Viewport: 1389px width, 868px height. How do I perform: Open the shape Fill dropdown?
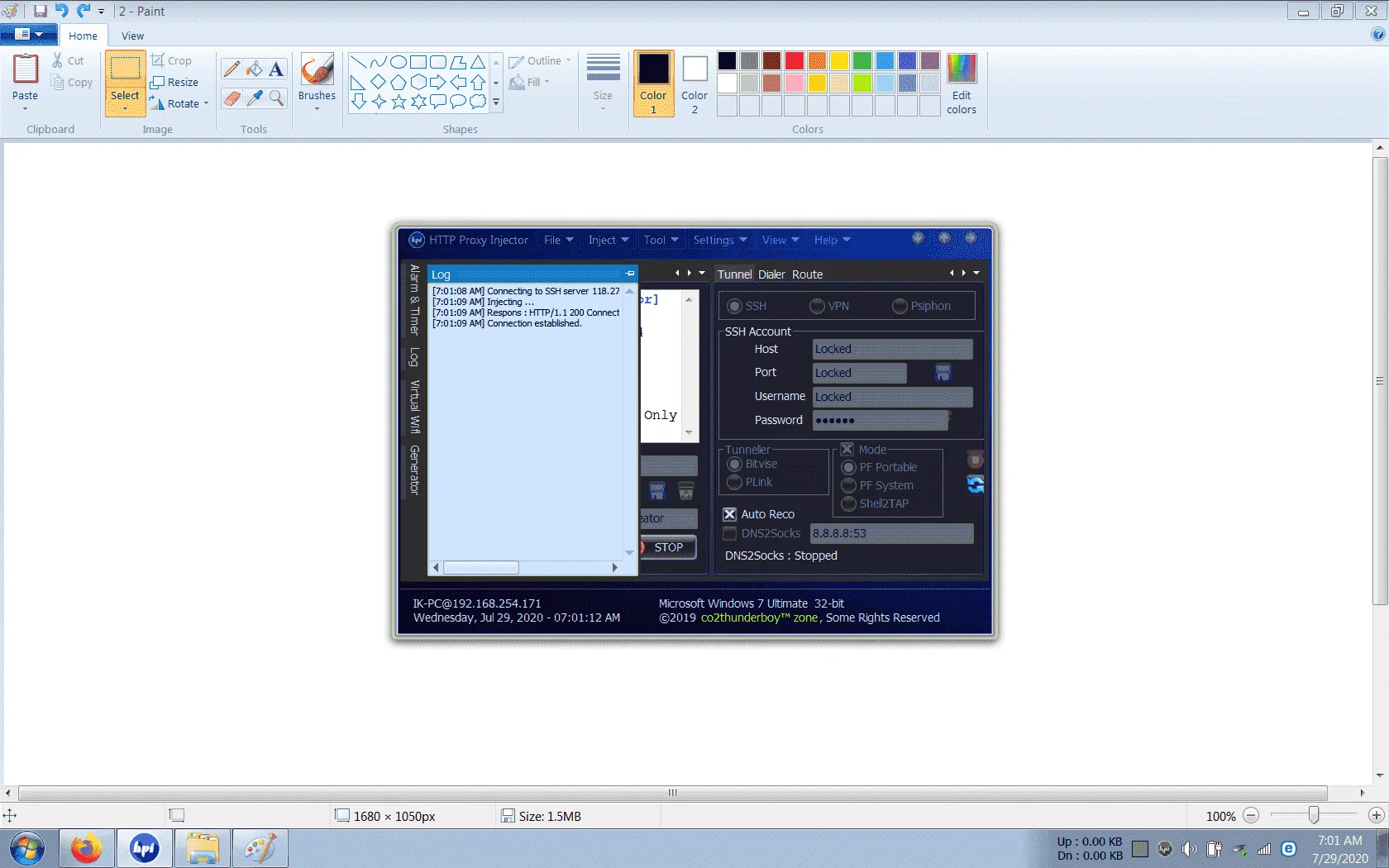[529, 82]
